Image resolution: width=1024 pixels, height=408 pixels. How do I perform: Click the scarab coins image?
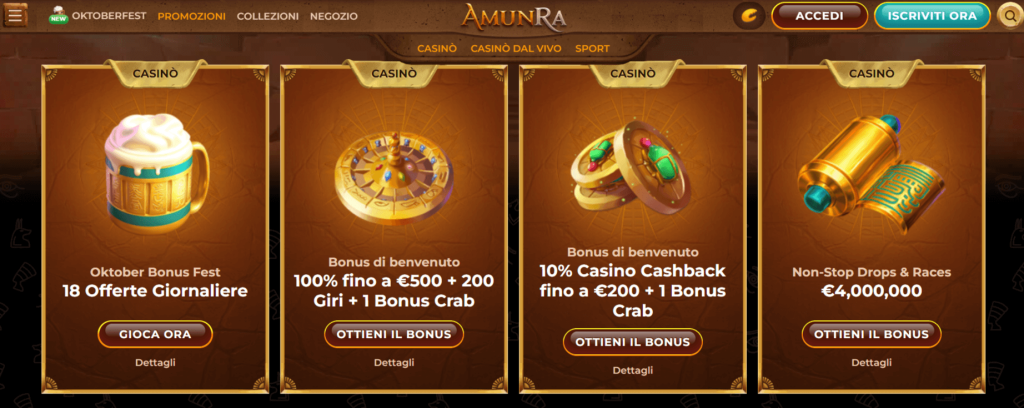[632, 166]
